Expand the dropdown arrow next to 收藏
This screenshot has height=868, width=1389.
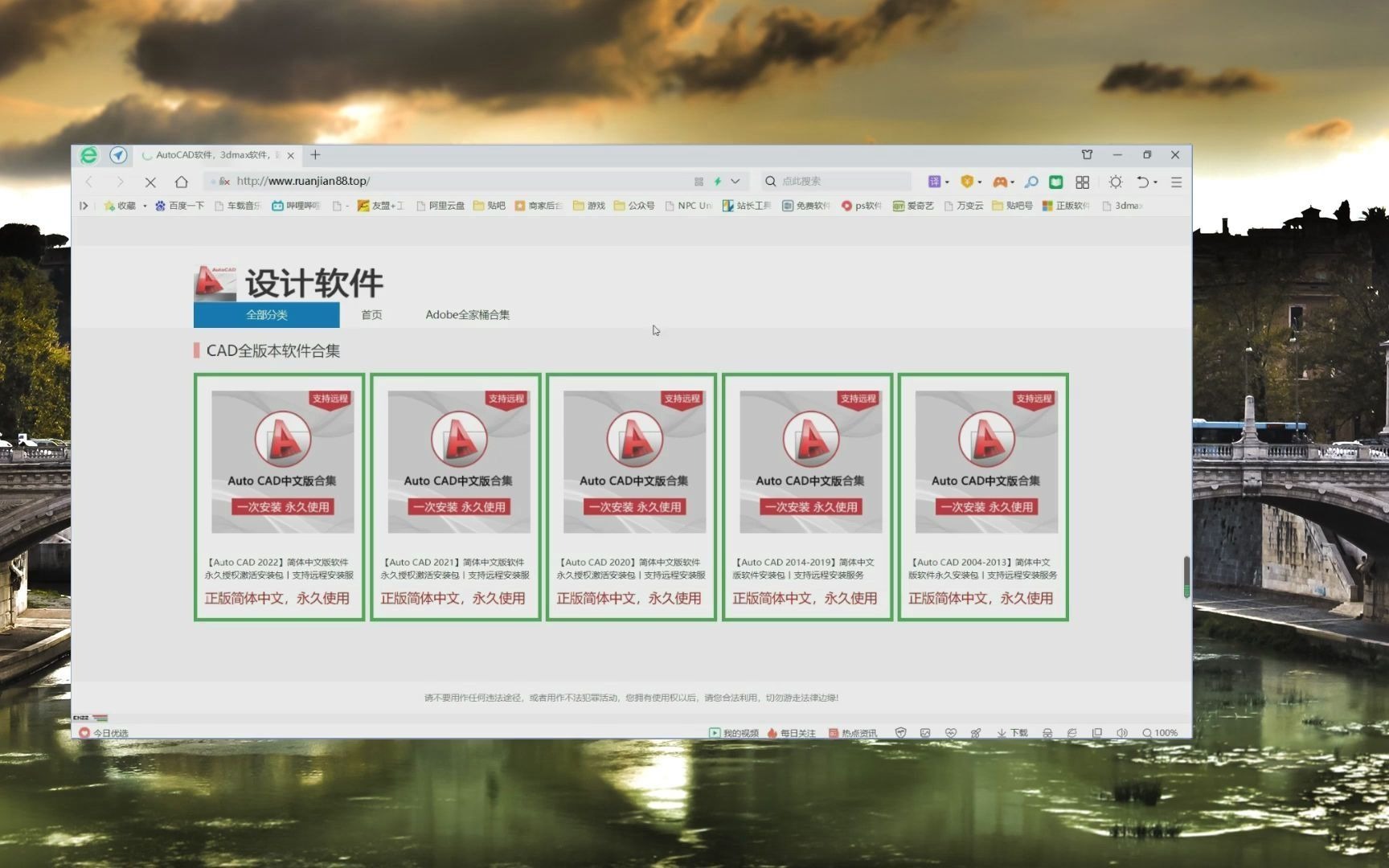pyautogui.click(x=145, y=206)
